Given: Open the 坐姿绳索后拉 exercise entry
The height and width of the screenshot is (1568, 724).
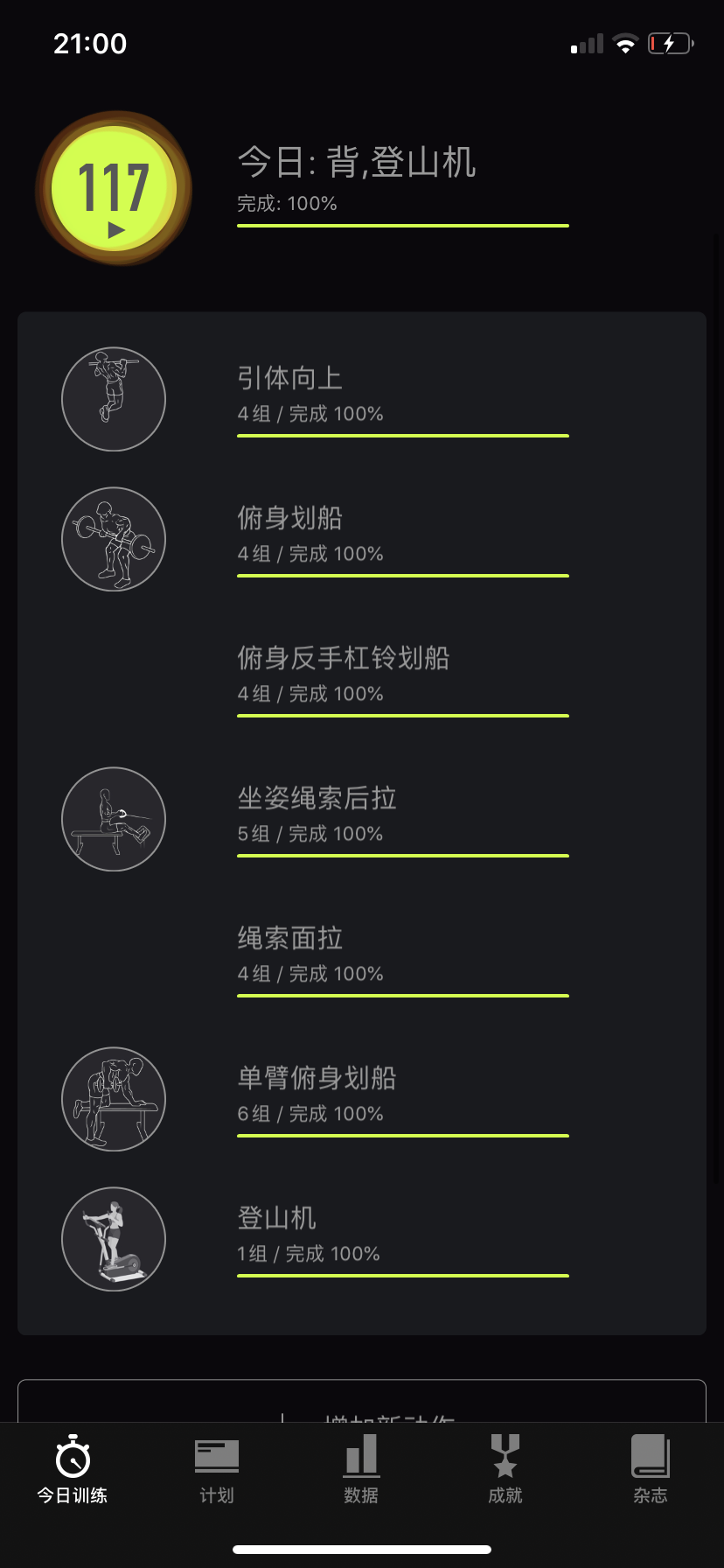Looking at the screenshot, I should (x=317, y=798).
